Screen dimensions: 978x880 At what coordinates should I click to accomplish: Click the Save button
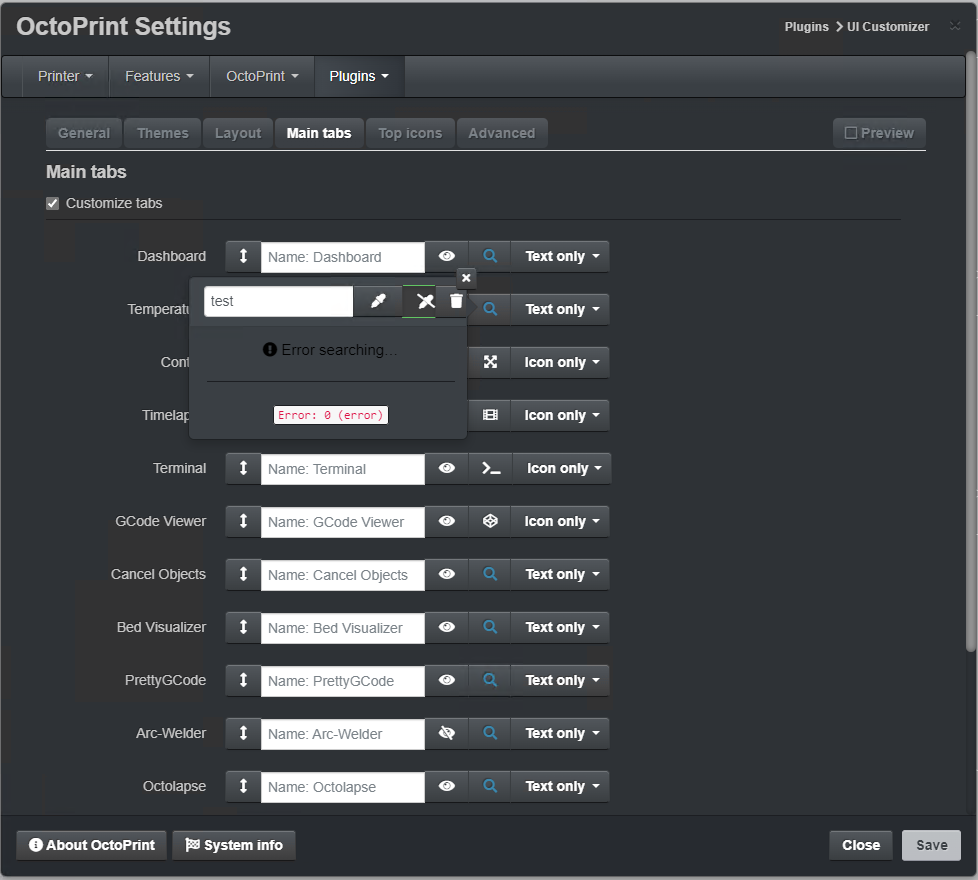coord(931,845)
